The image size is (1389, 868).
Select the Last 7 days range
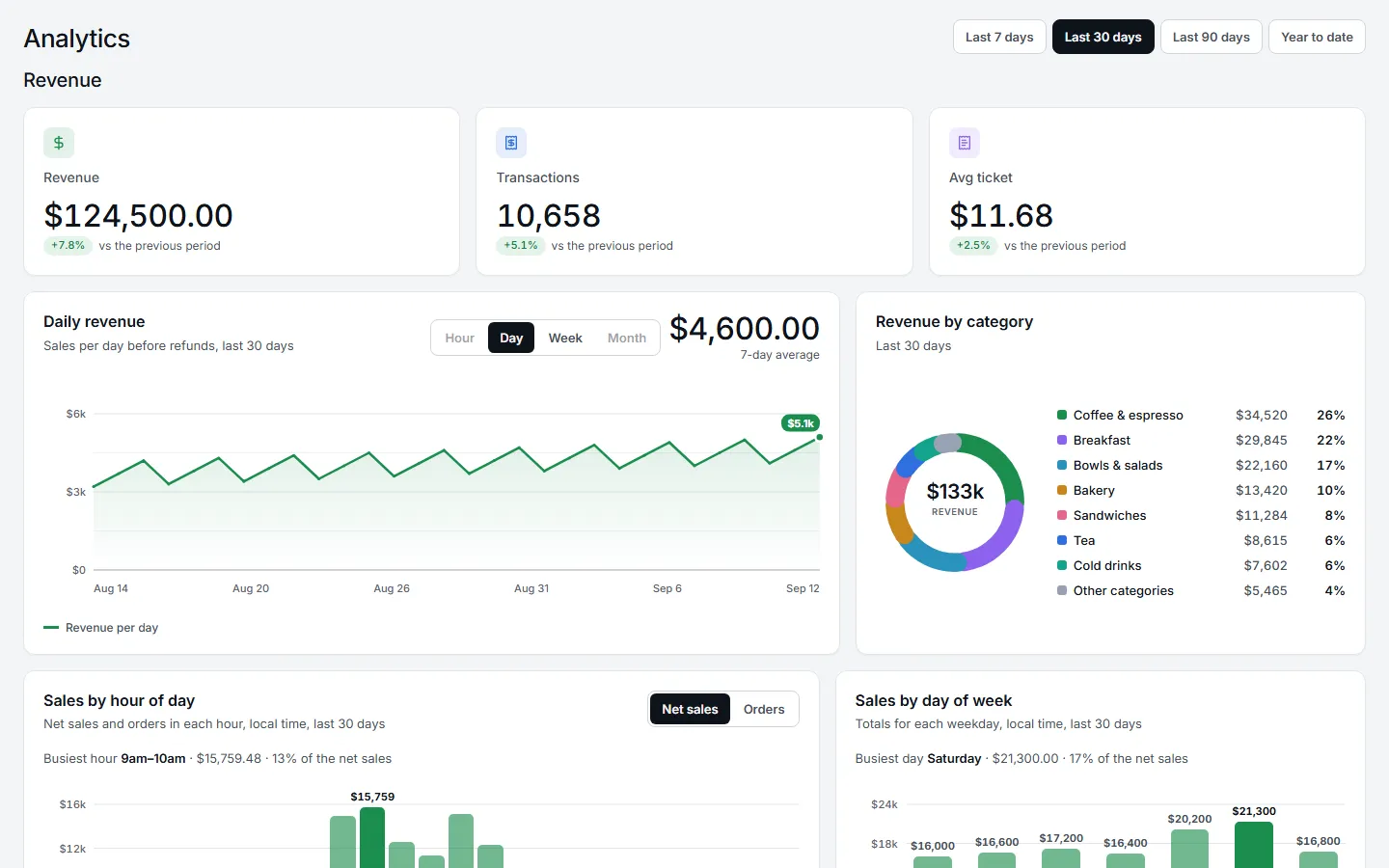point(999,37)
